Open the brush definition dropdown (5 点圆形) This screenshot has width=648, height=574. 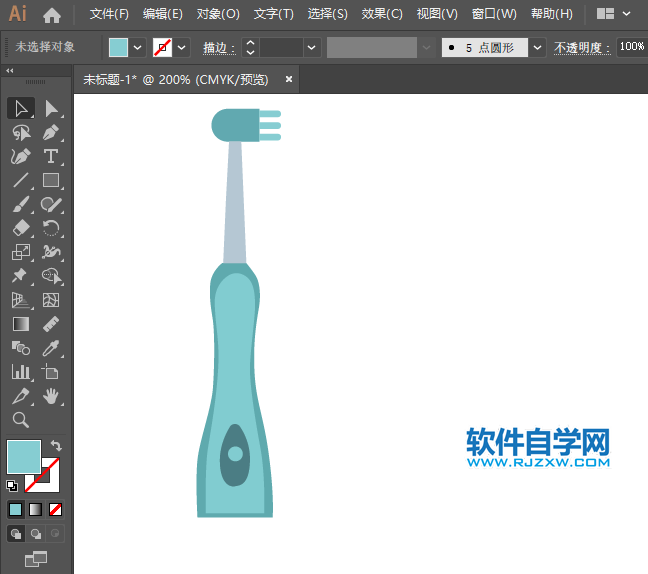pyautogui.click(x=537, y=48)
